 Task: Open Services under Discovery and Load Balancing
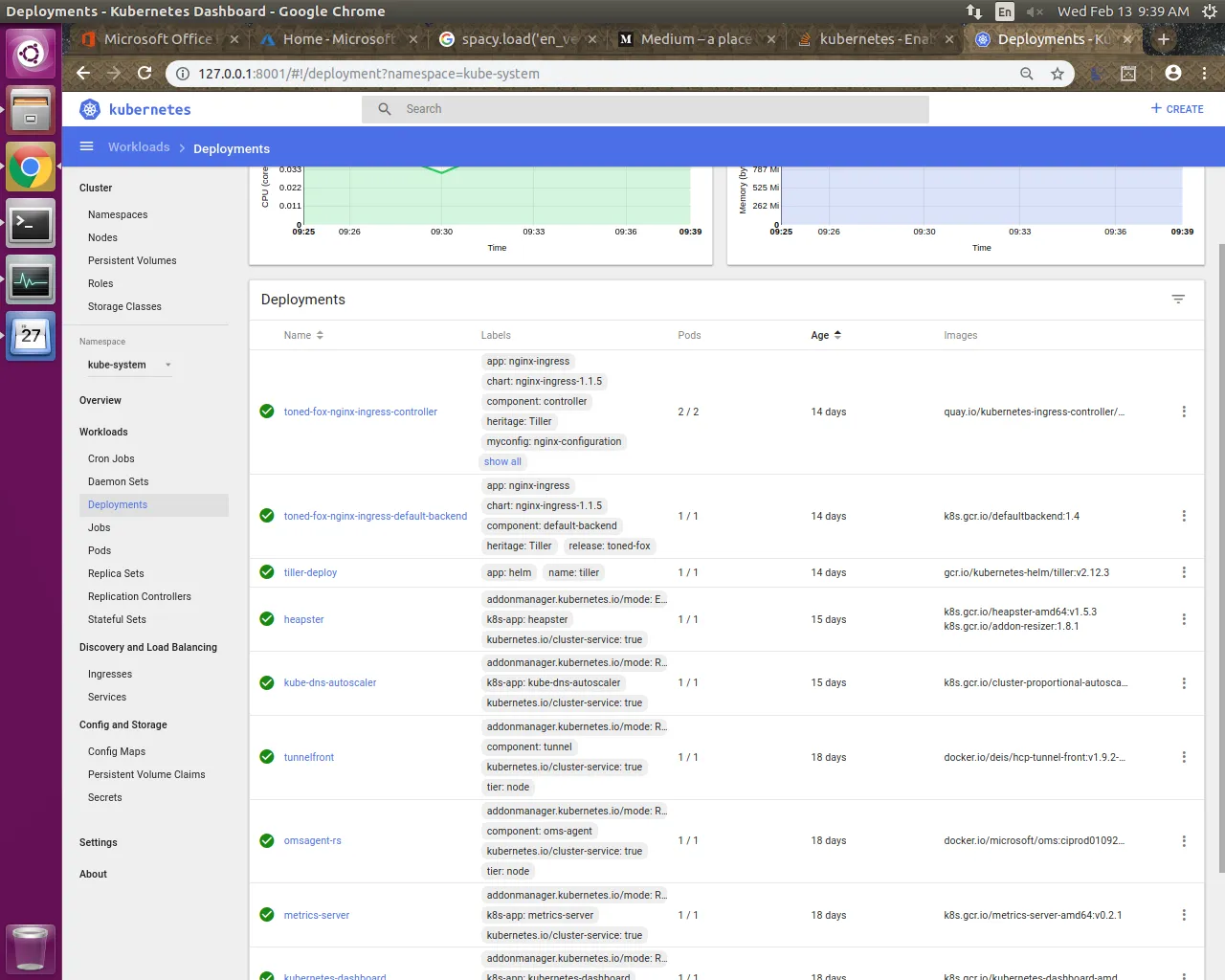click(x=107, y=697)
